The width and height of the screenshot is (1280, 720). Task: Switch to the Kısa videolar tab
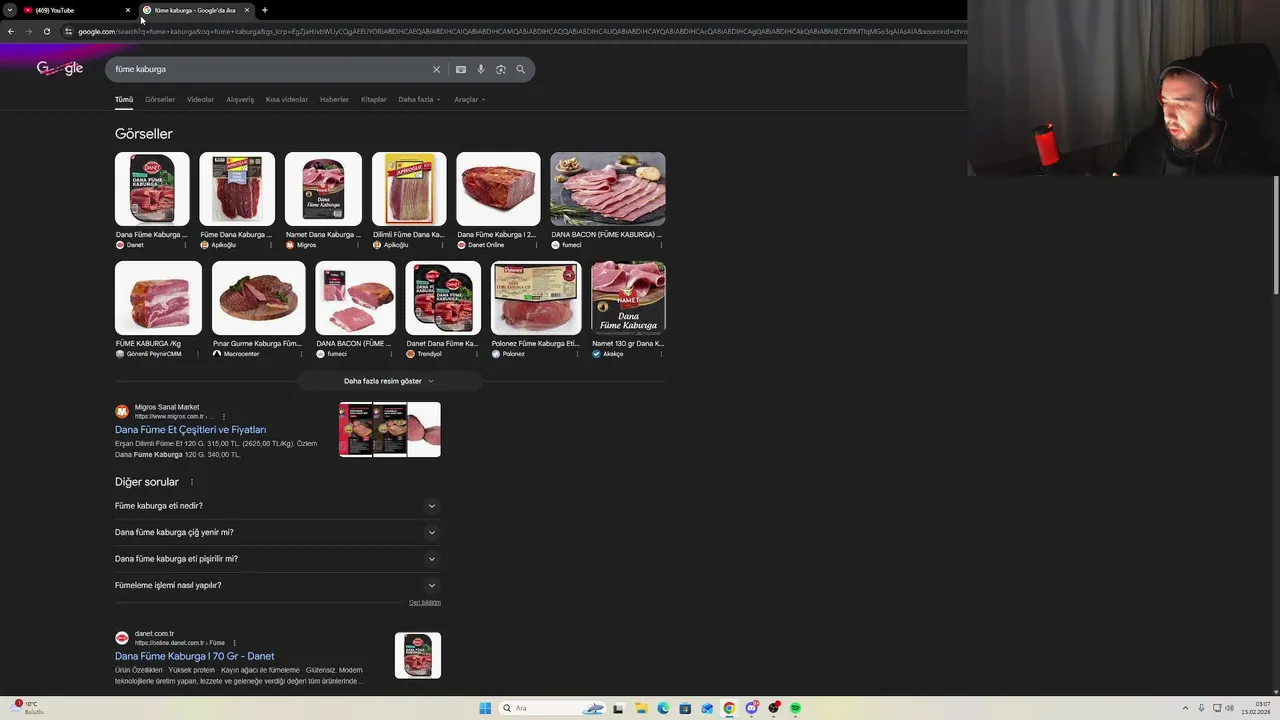point(287,99)
